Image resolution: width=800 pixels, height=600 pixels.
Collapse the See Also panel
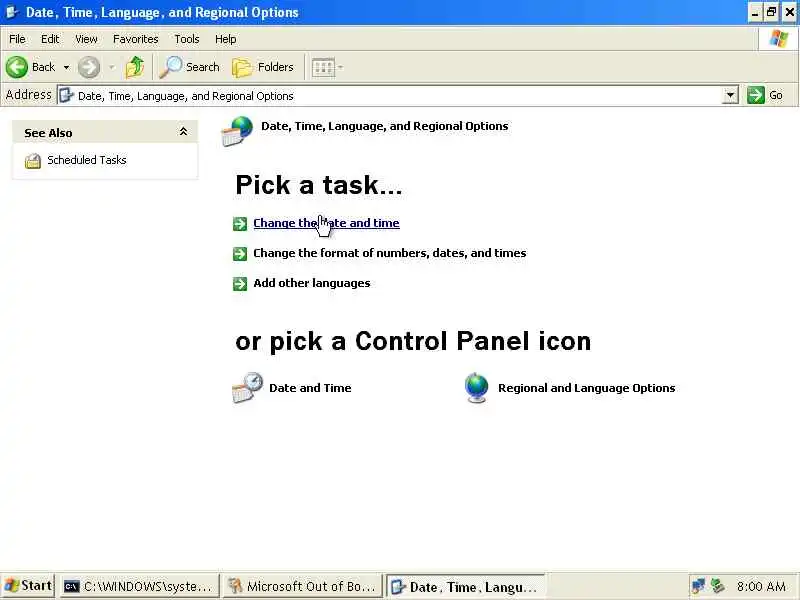[183, 132]
